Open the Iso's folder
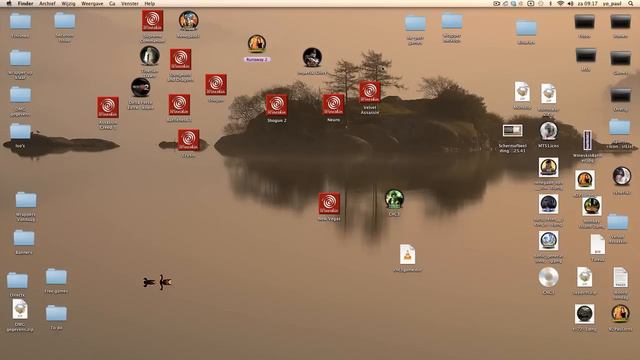Image resolution: width=640 pixels, height=360 pixels. coord(20,132)
